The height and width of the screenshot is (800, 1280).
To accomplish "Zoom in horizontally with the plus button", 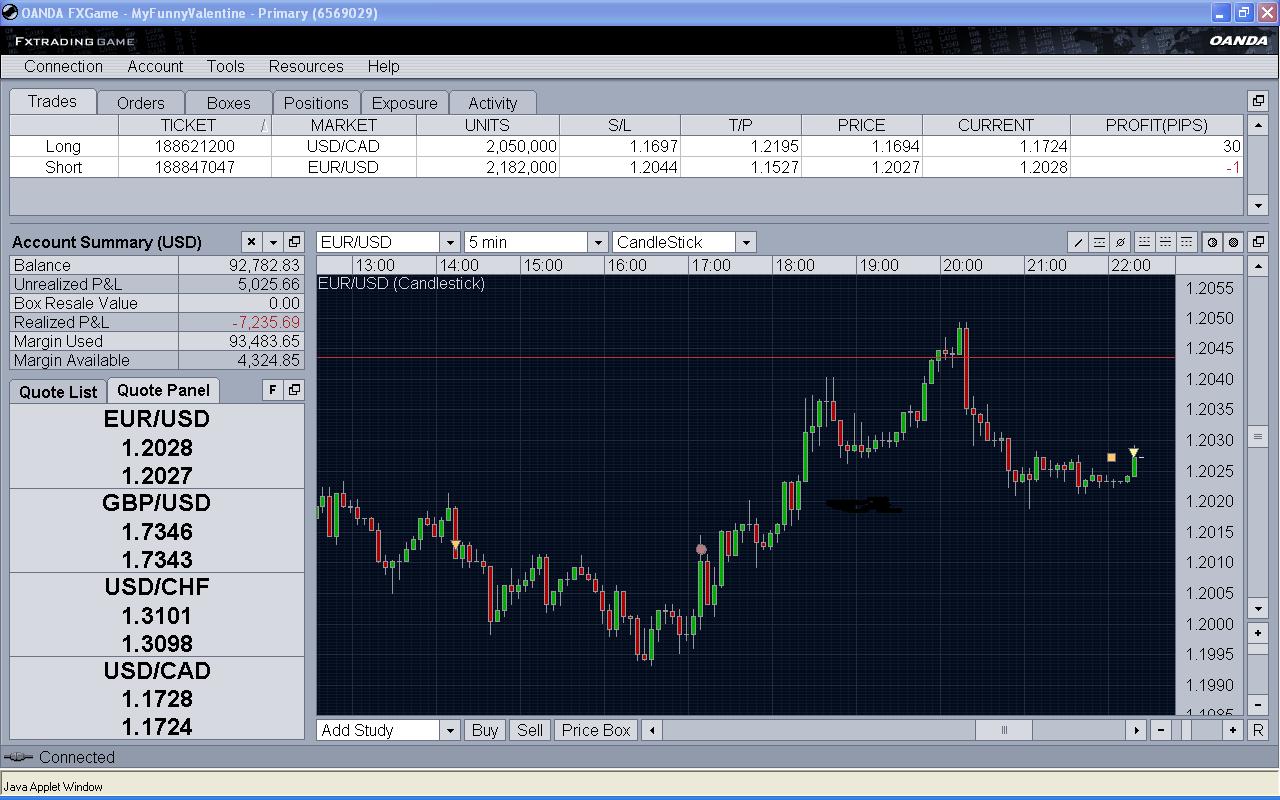I will coord(1233,730).
